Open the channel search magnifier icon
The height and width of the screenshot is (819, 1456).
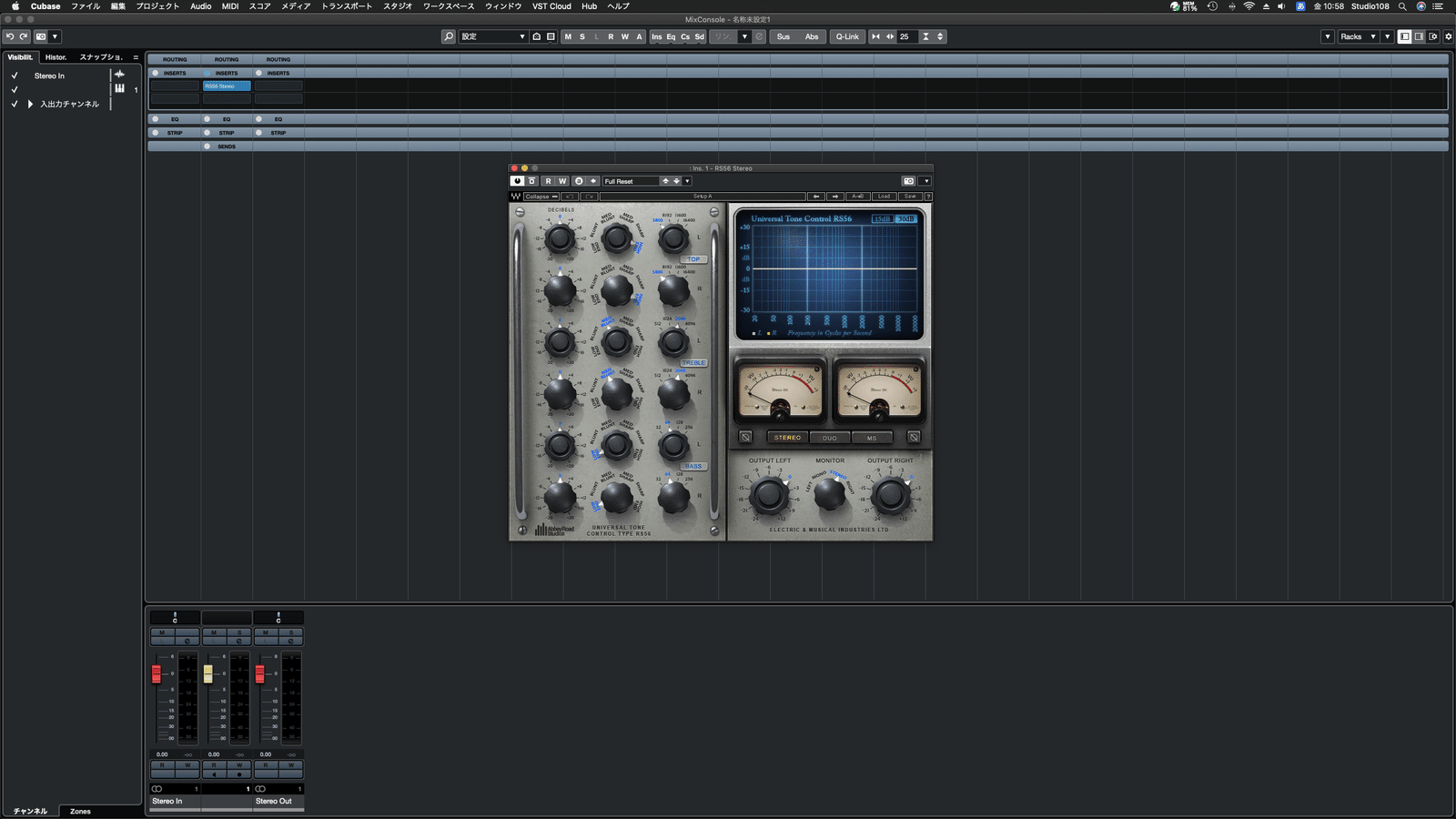pos(449,36)
